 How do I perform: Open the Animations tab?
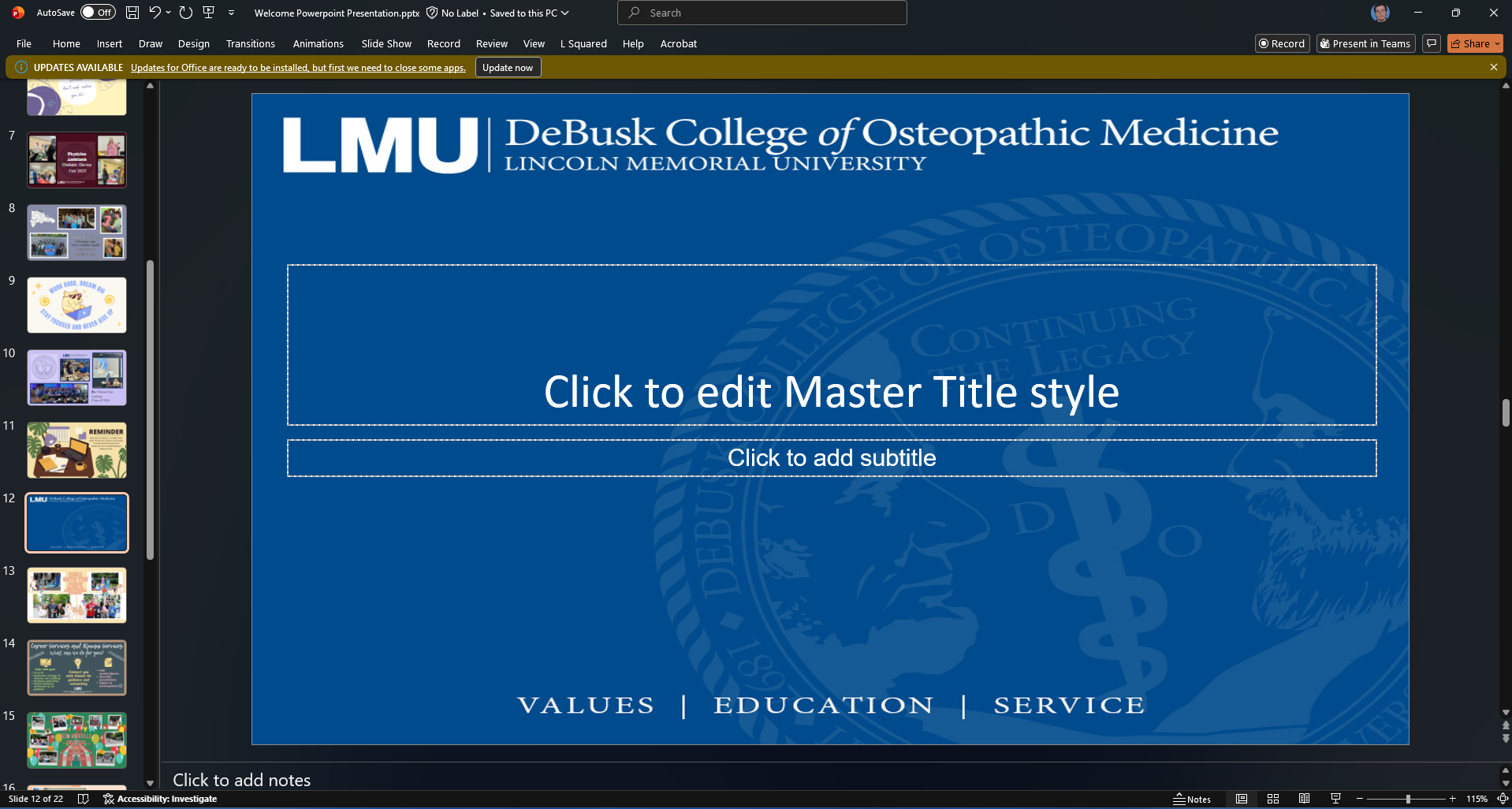(318, 43)
